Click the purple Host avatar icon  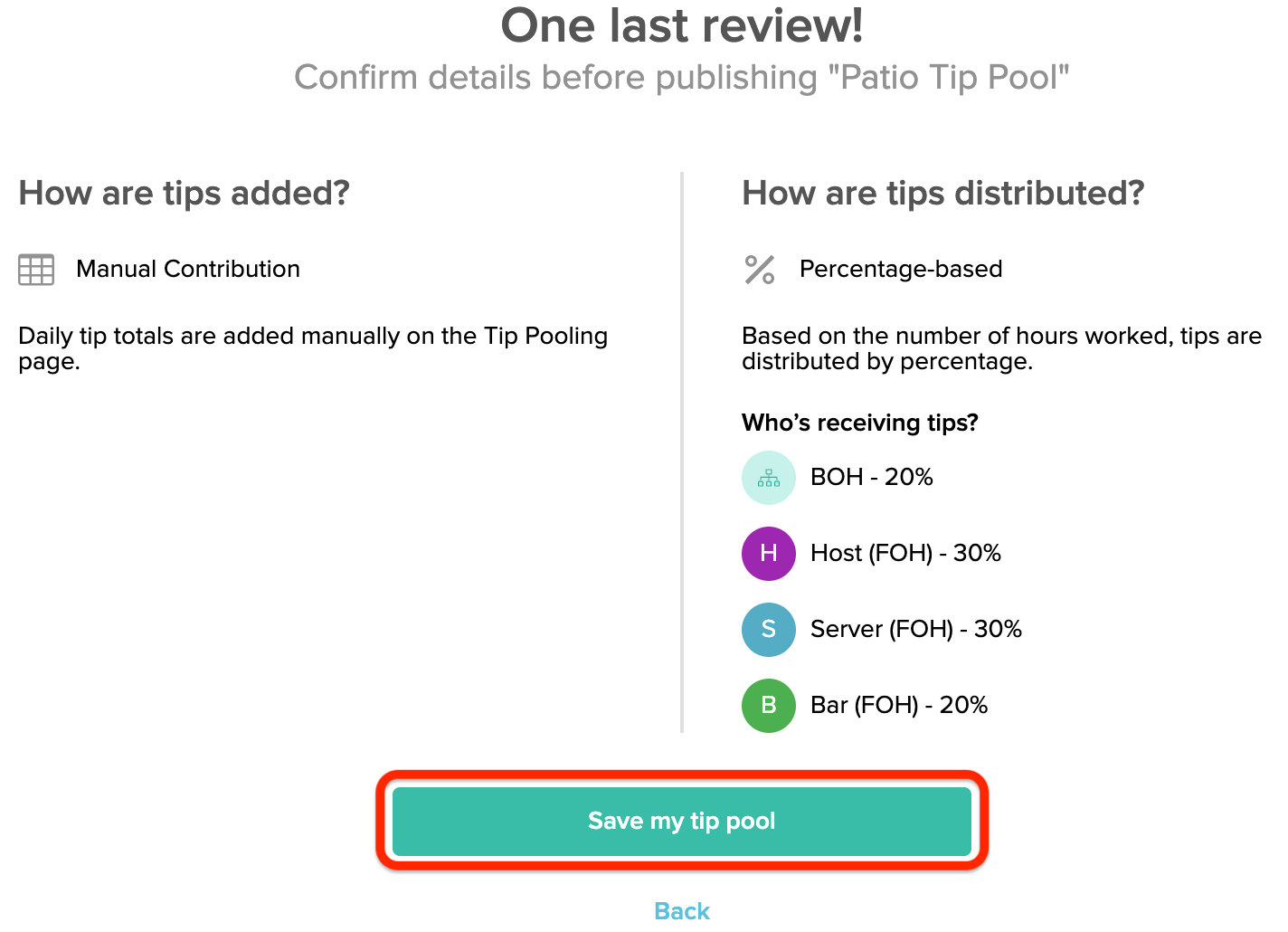[x=768, y=553]
